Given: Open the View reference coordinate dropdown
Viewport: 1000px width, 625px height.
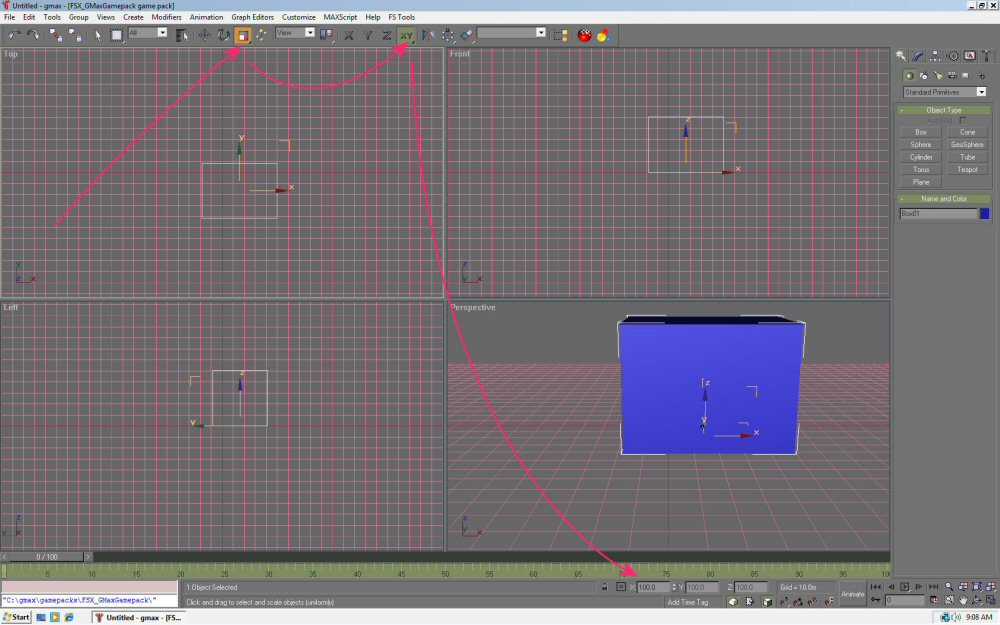Looking at the screenshot, I should tap(295, 33).
